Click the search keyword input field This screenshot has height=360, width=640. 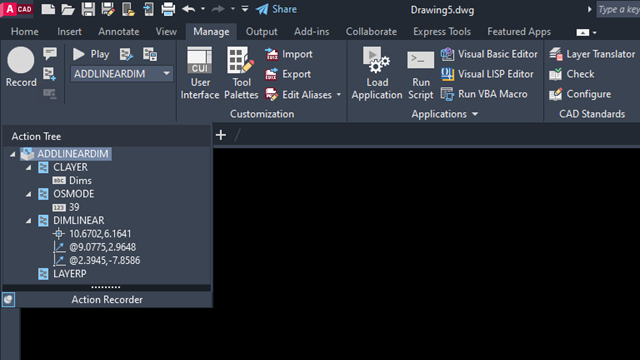tap(618, 9)
